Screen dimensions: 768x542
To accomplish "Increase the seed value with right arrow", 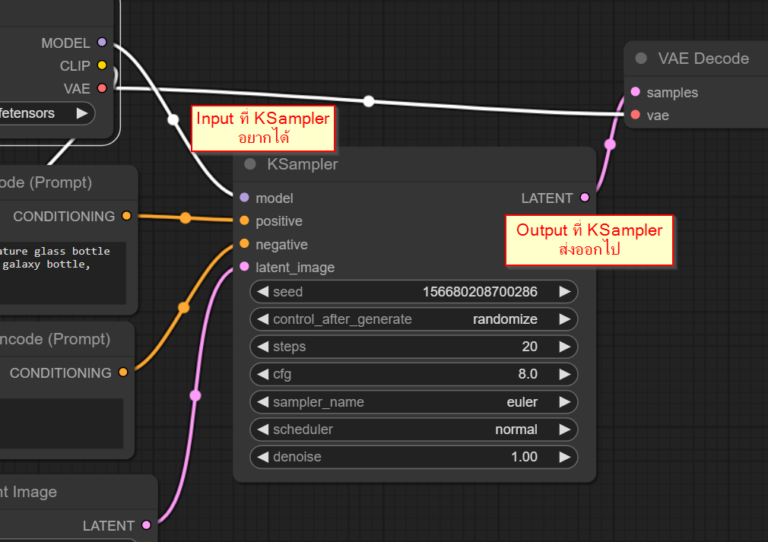I will click(565, 292).
